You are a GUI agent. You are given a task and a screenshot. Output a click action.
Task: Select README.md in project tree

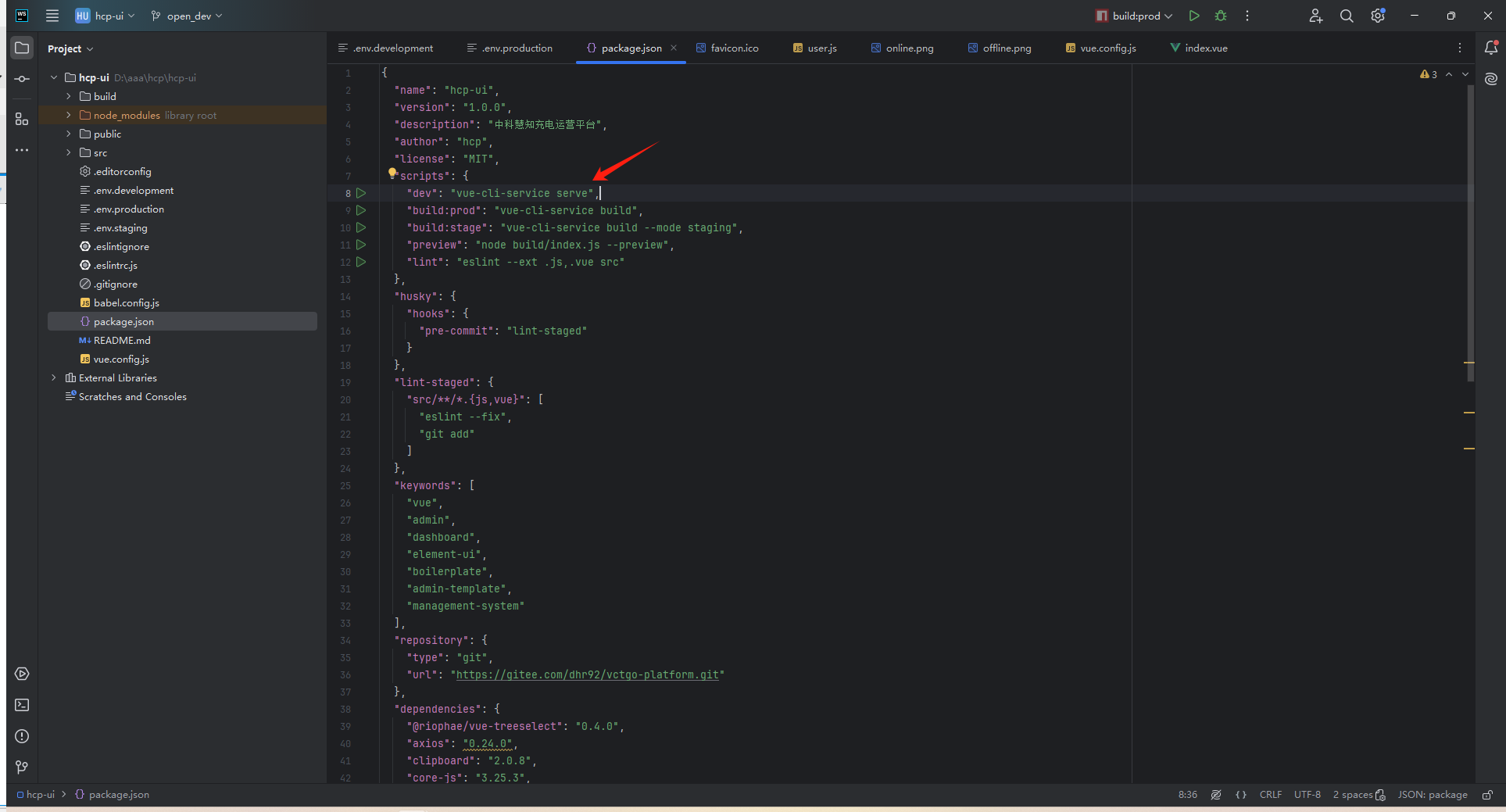click(x=122, y=340)
